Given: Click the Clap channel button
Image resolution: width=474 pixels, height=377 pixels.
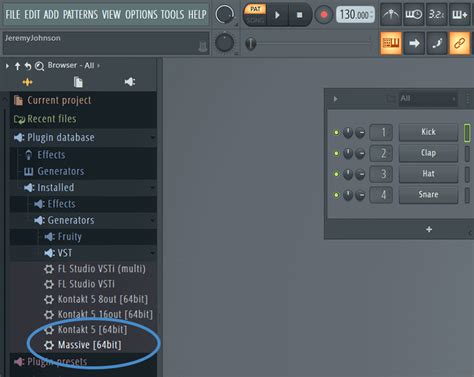Looking at the screenshot, I should coord(428,153).
